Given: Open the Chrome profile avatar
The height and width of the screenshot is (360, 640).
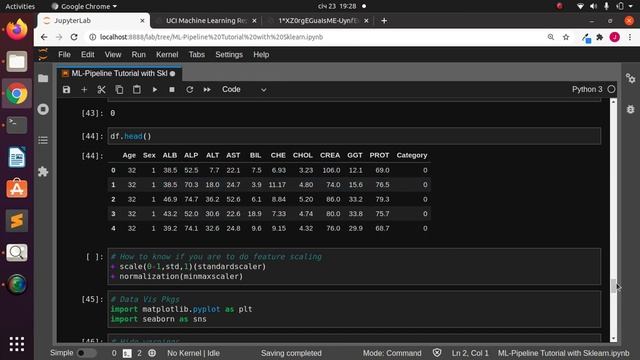Looking at the screenshot, I should (x=615, y=37).
